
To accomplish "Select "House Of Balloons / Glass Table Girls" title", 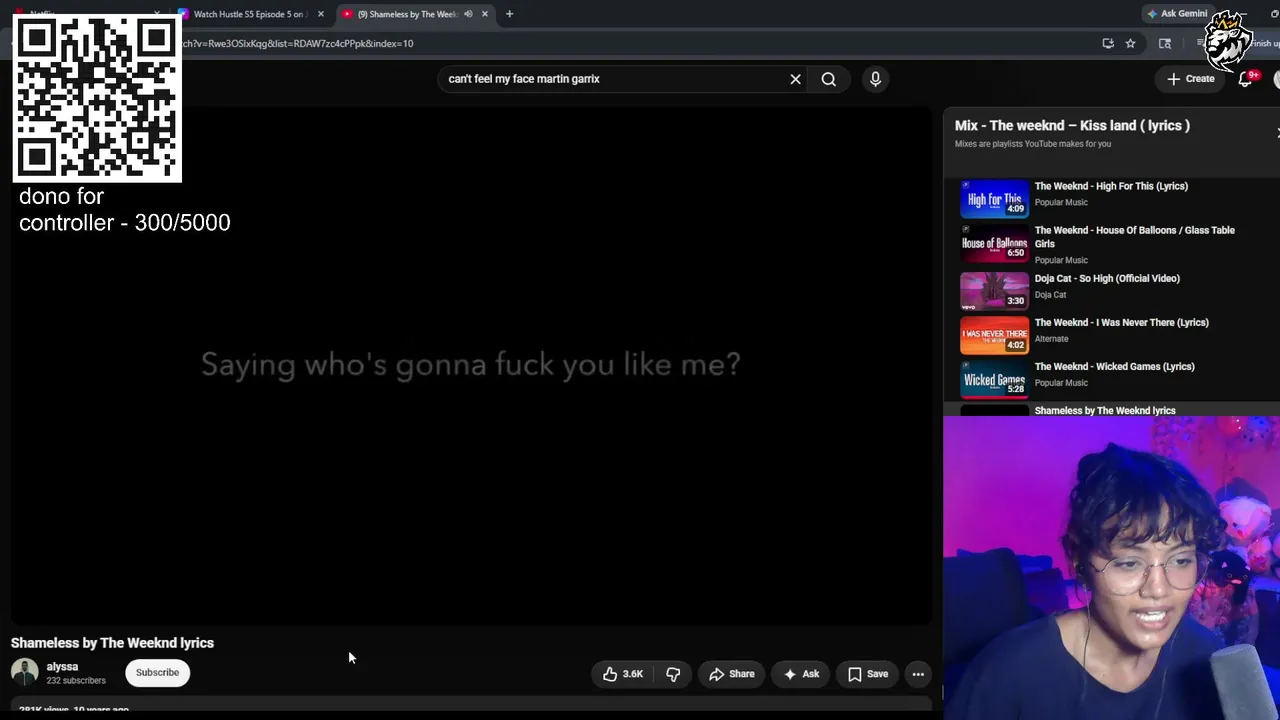I will 1134,236.
